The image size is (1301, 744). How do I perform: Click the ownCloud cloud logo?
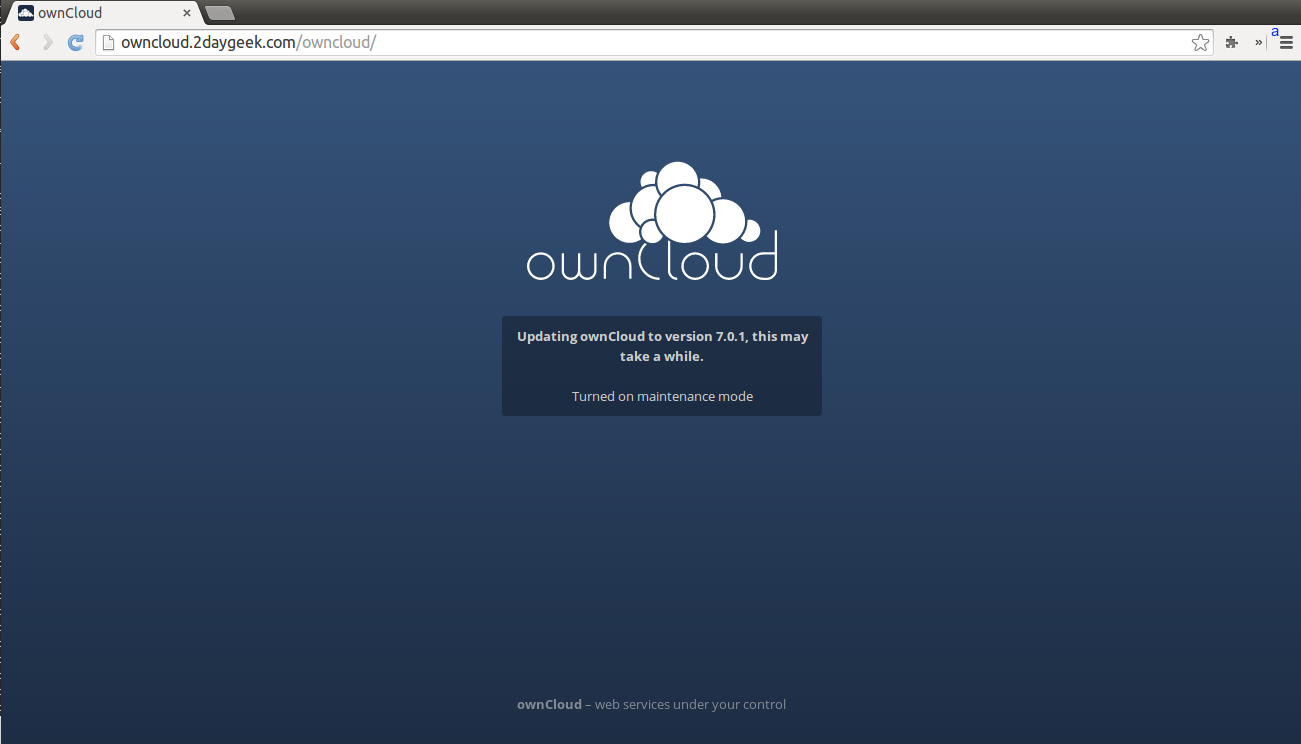(652, 221)
